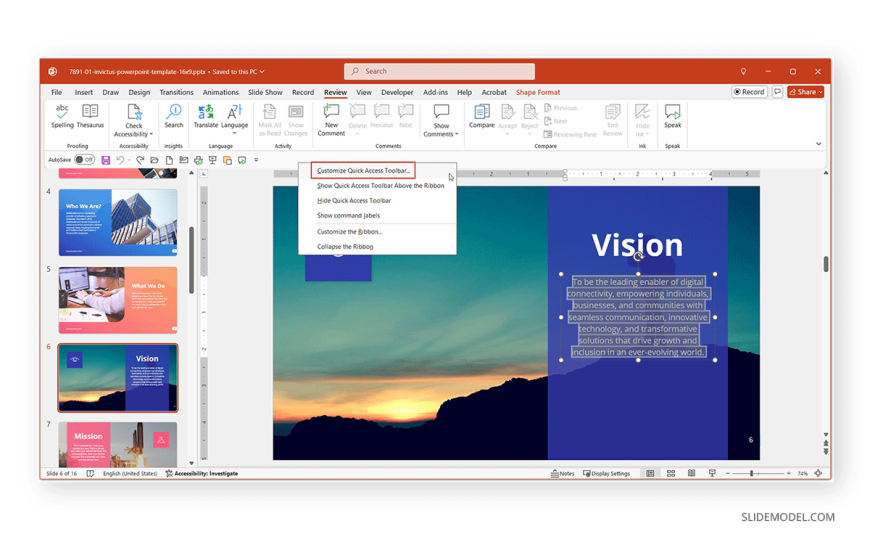This screenshot has height=539, width=870.
Task: Open the Reviewing Pane
Action: pos(570,134)
